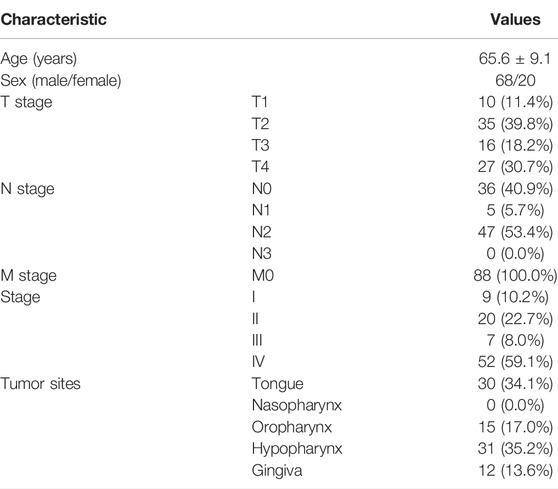Click the Stage IV subcategory cell
This screenshot has height=489, width=558.
258,362
